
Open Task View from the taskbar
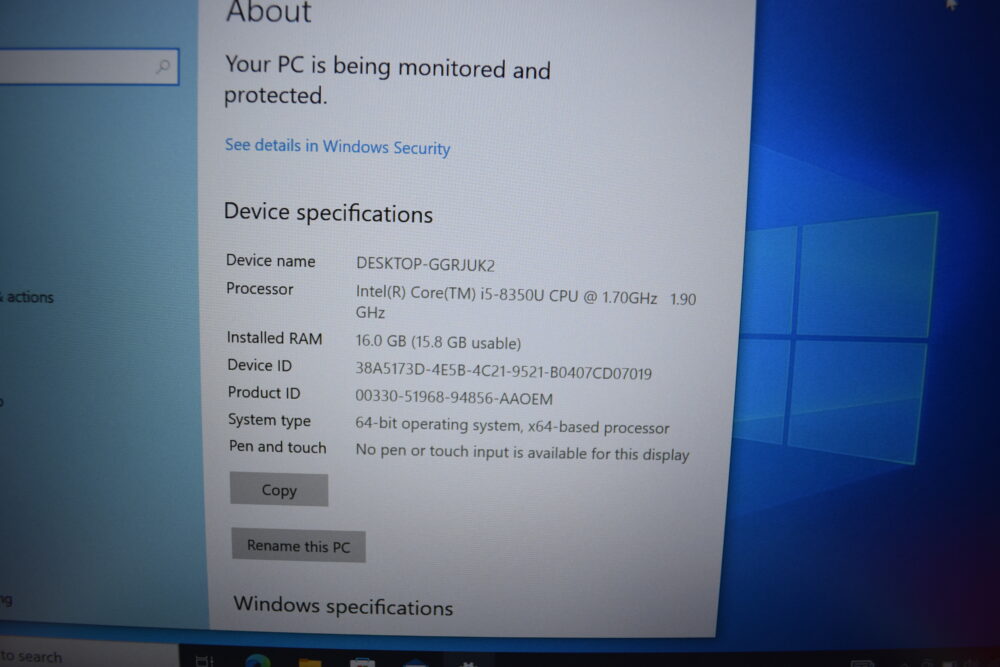click(204, 661)
